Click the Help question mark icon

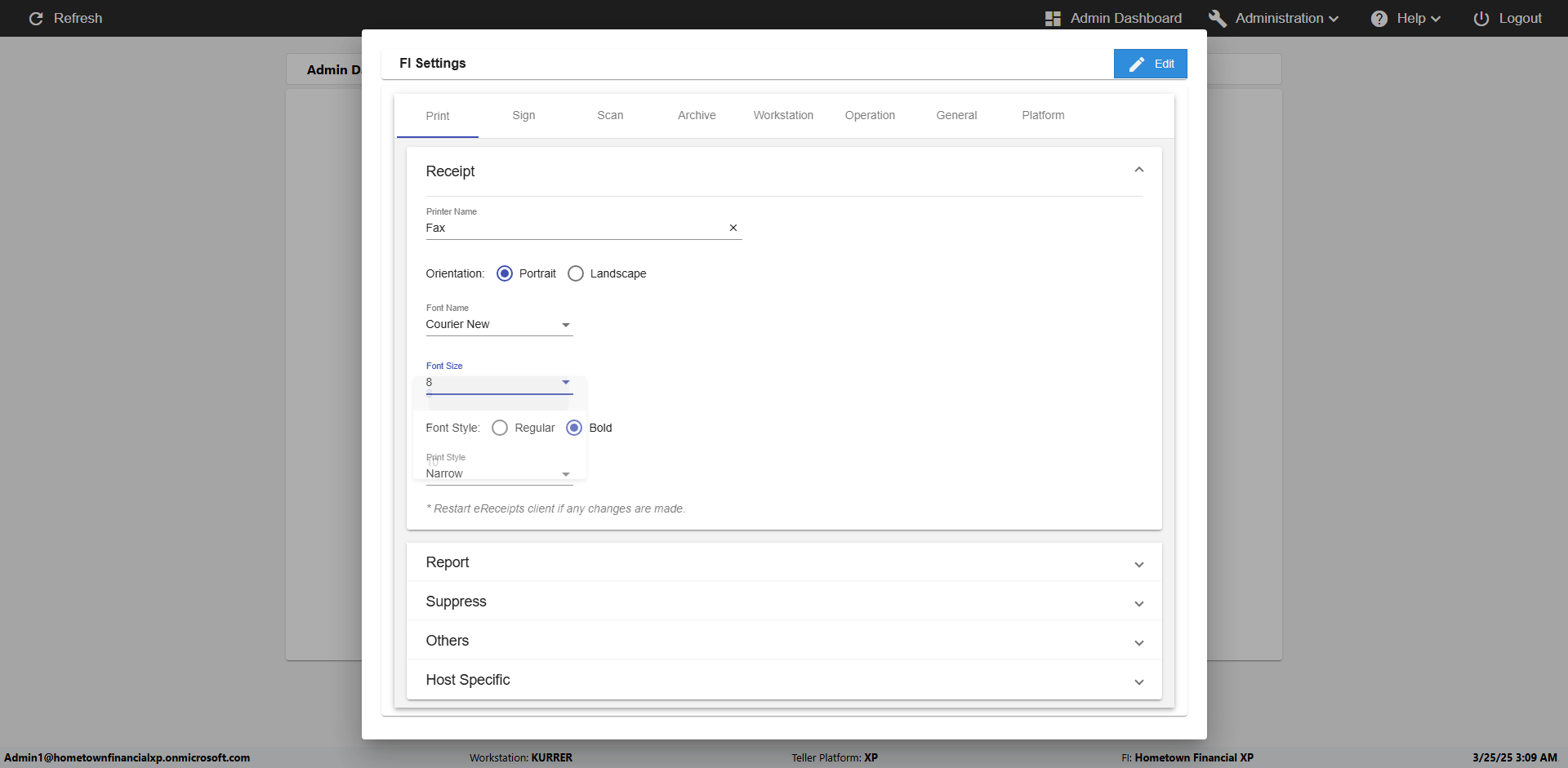[x=1379, y=19]
